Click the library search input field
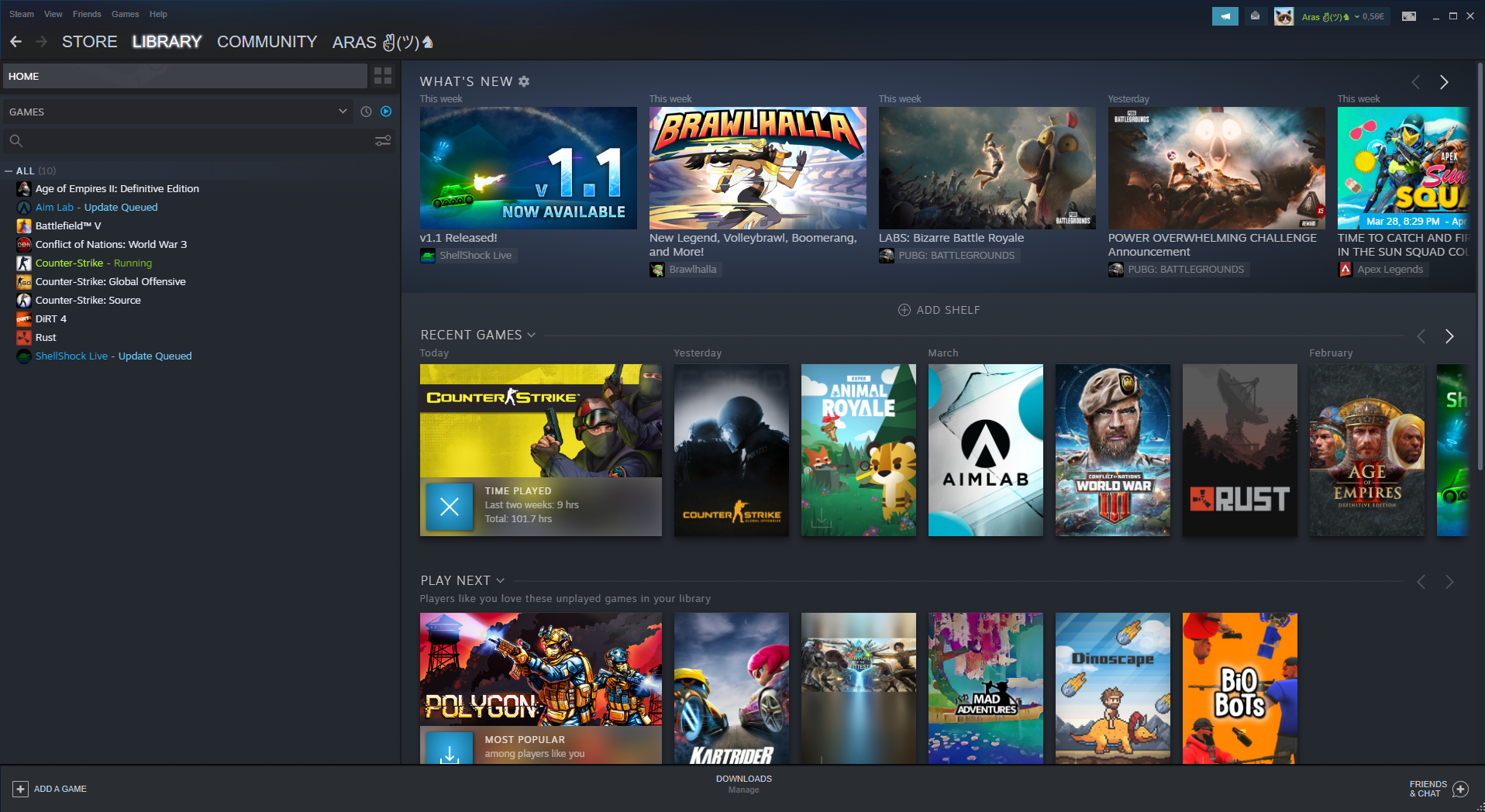The image size is (1485, 812). [x=194, y=141]
